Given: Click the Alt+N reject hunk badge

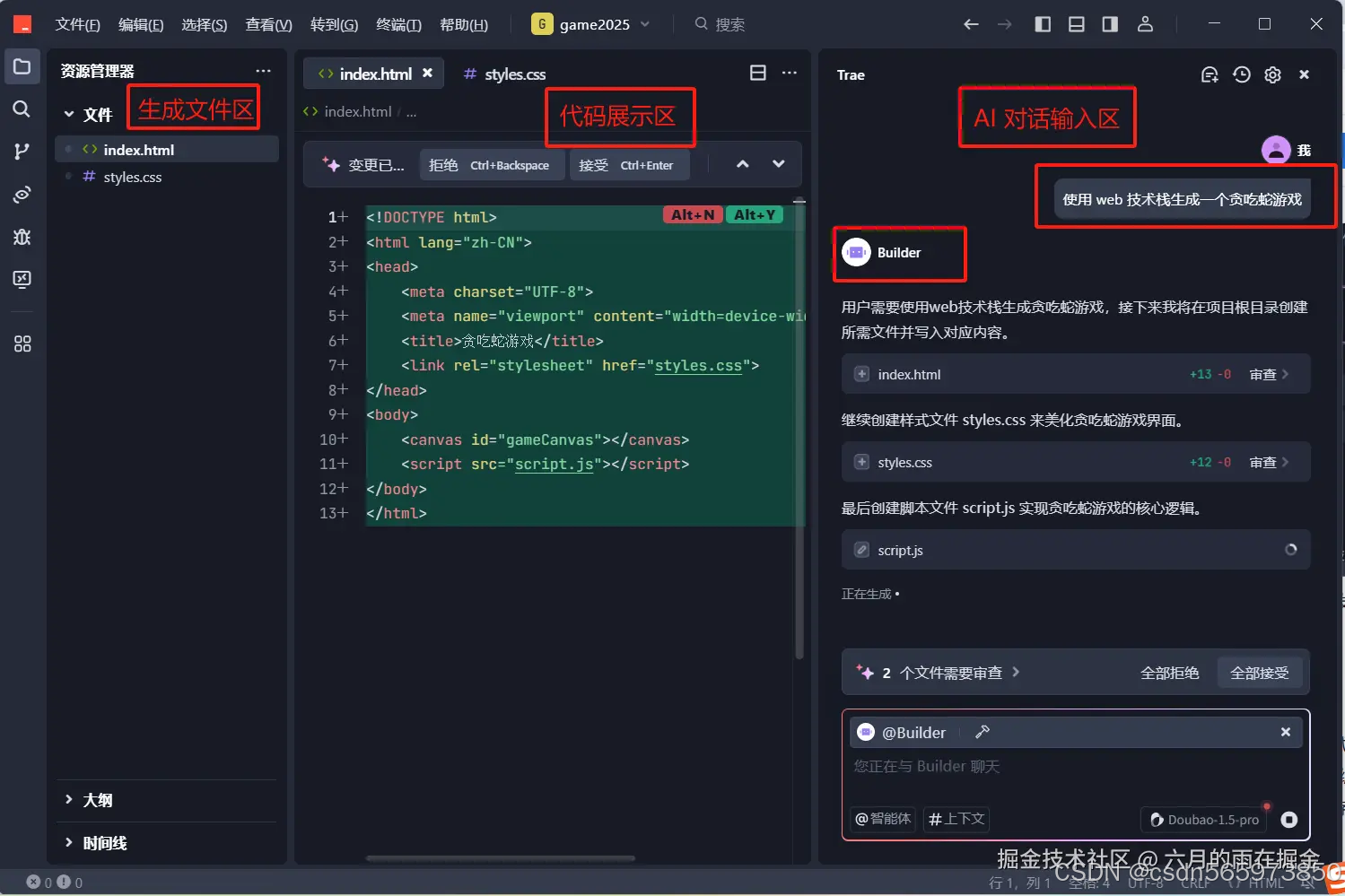Looking at the screenshot, I should (x=693, y=214).
